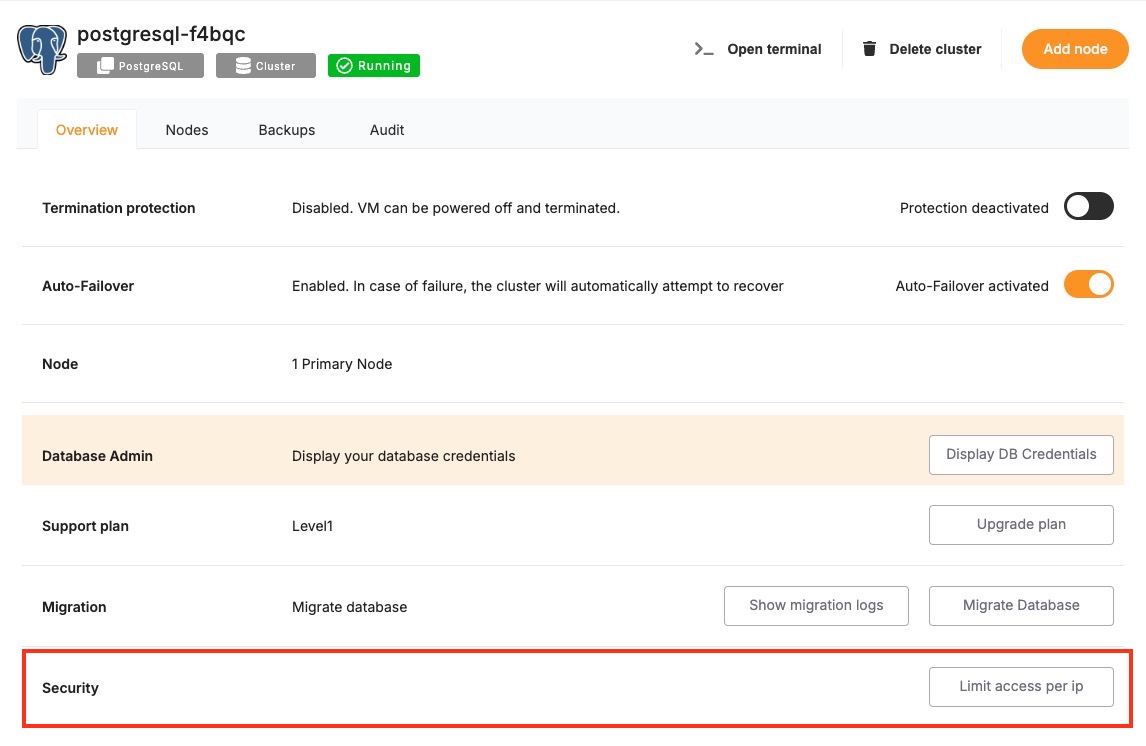Click the Upgrade plan button
This screenshot has height=746, width=1146.
click(1021, 524)
